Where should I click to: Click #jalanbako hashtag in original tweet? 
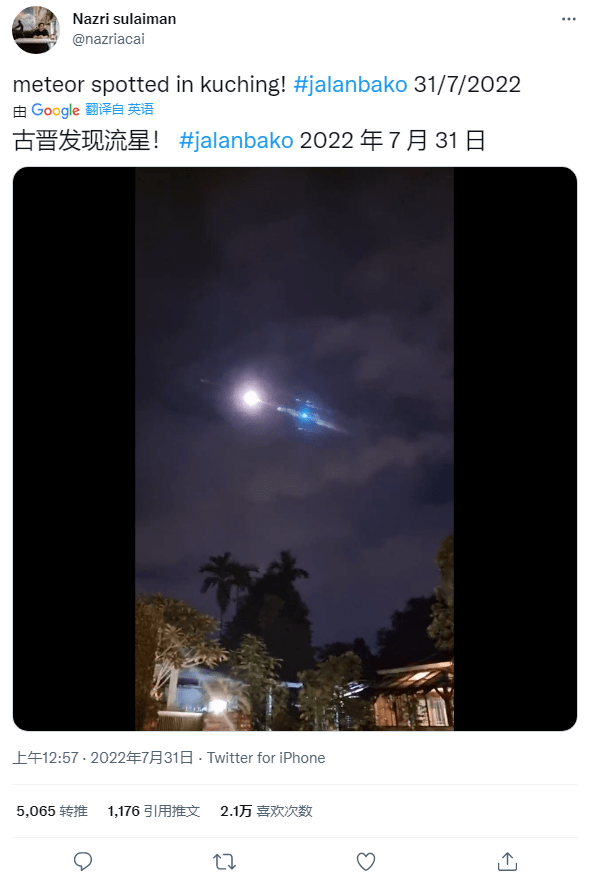tap(350, 85)
